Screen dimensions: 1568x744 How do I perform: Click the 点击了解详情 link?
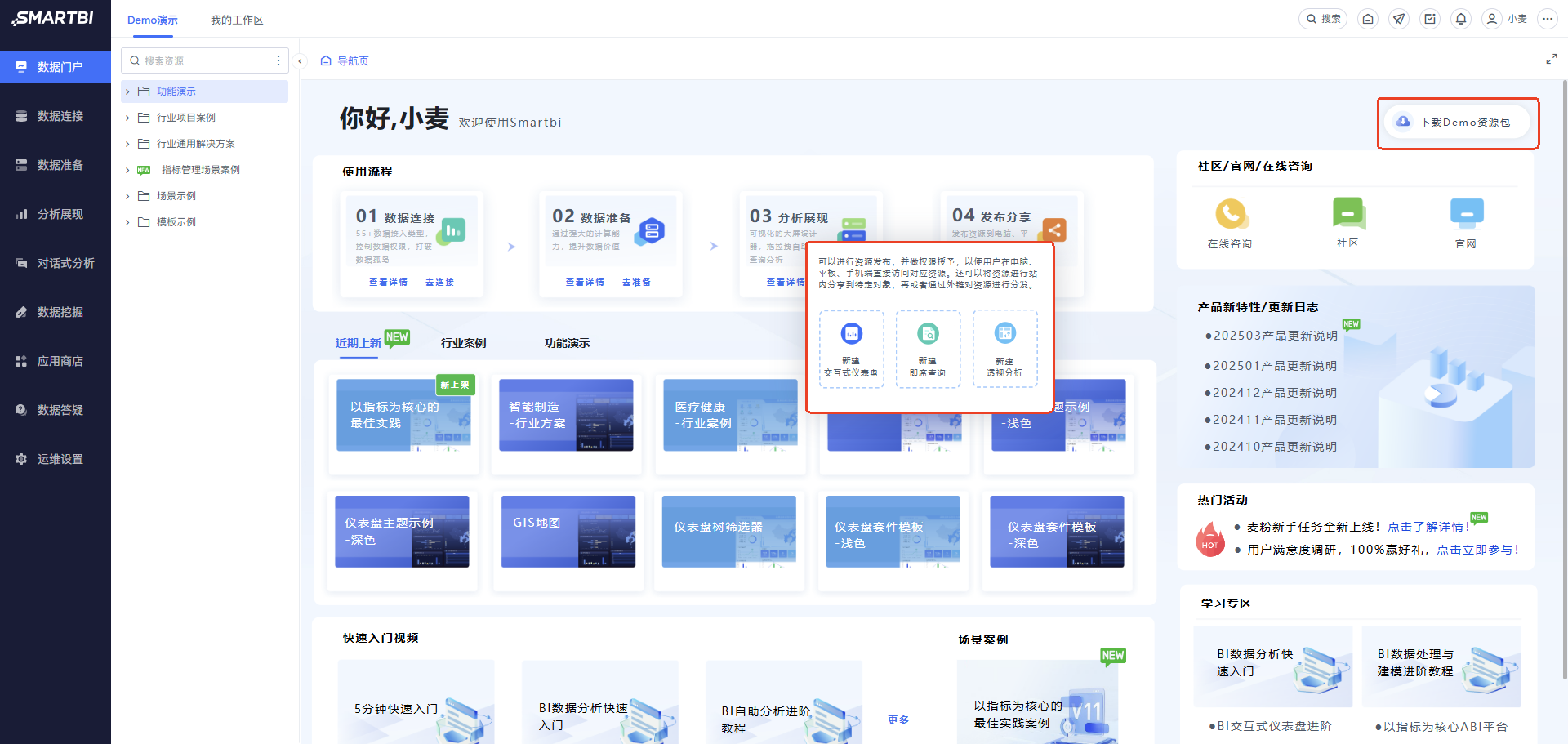1428,527
